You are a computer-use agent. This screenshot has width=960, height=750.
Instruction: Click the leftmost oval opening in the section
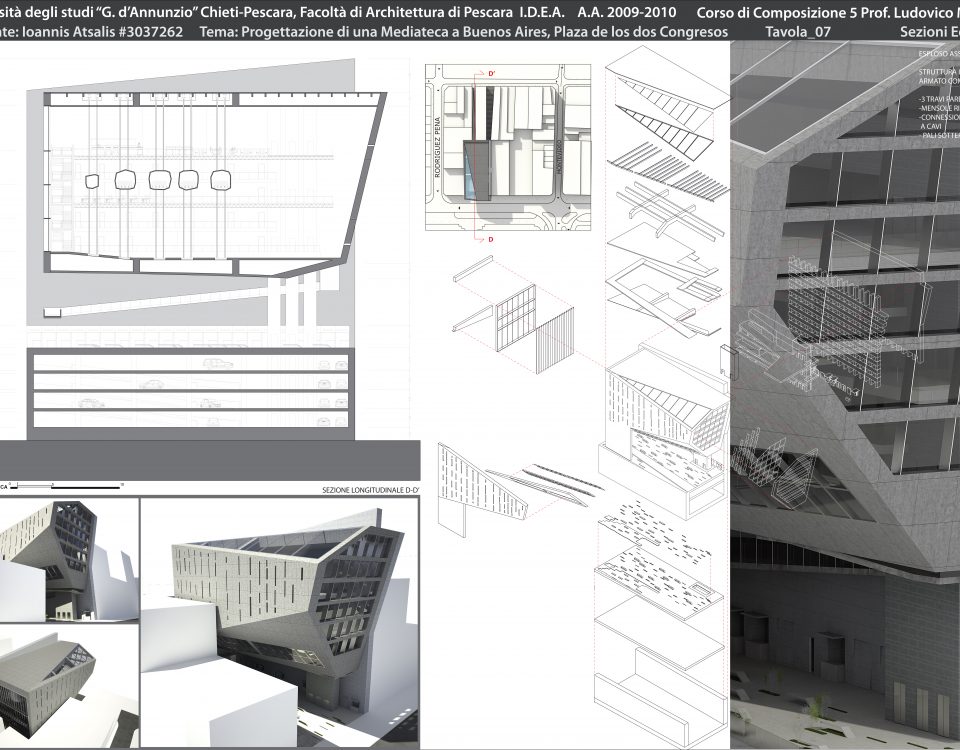click(x=92, y=182)
